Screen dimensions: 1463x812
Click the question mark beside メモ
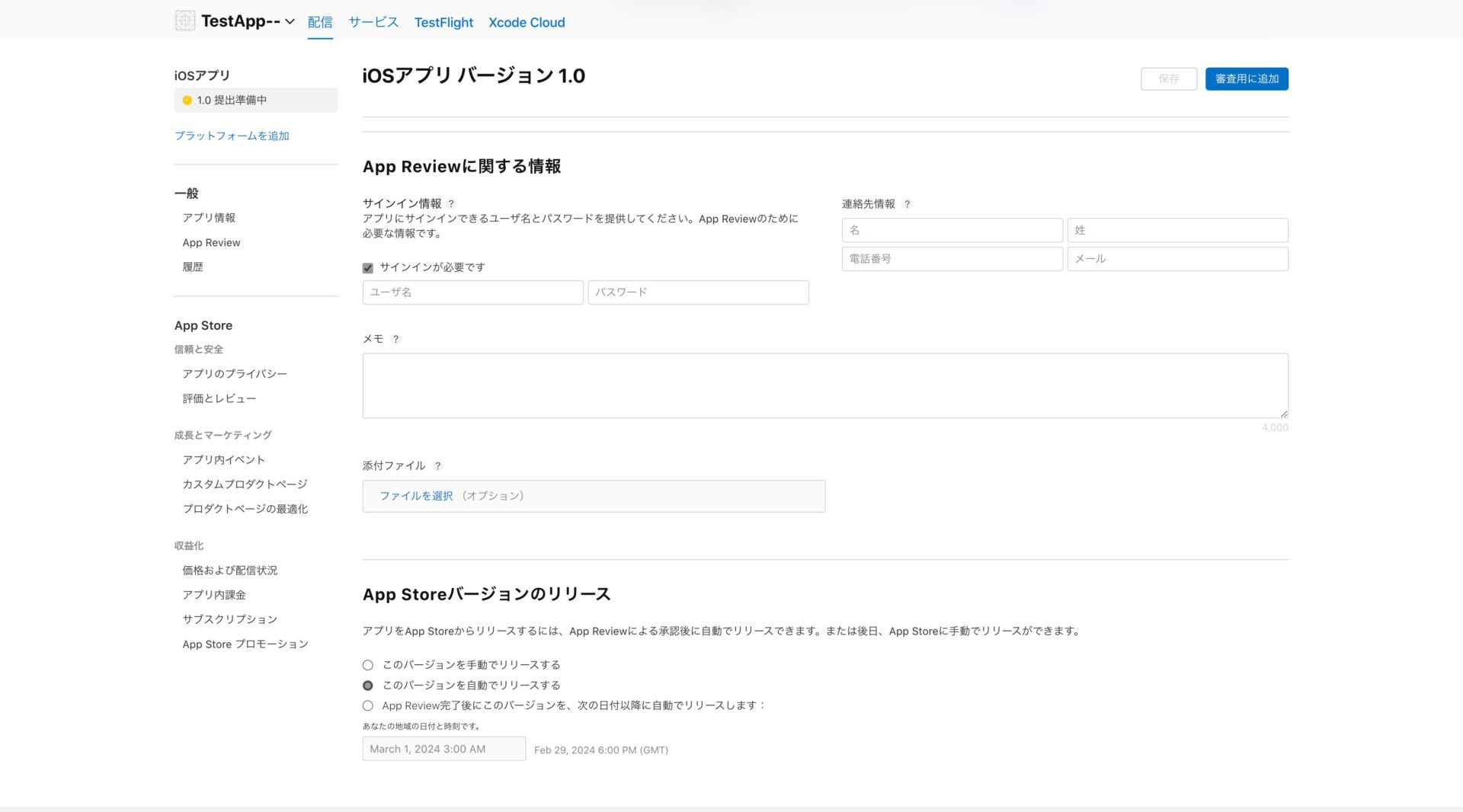[x=395, y=340]
